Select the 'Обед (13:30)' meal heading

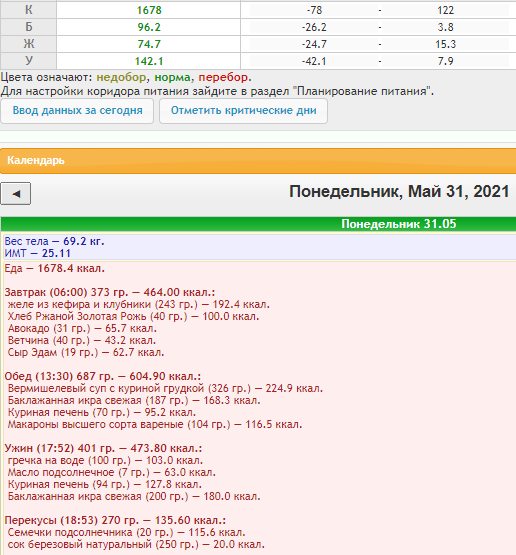coord(103,376)
